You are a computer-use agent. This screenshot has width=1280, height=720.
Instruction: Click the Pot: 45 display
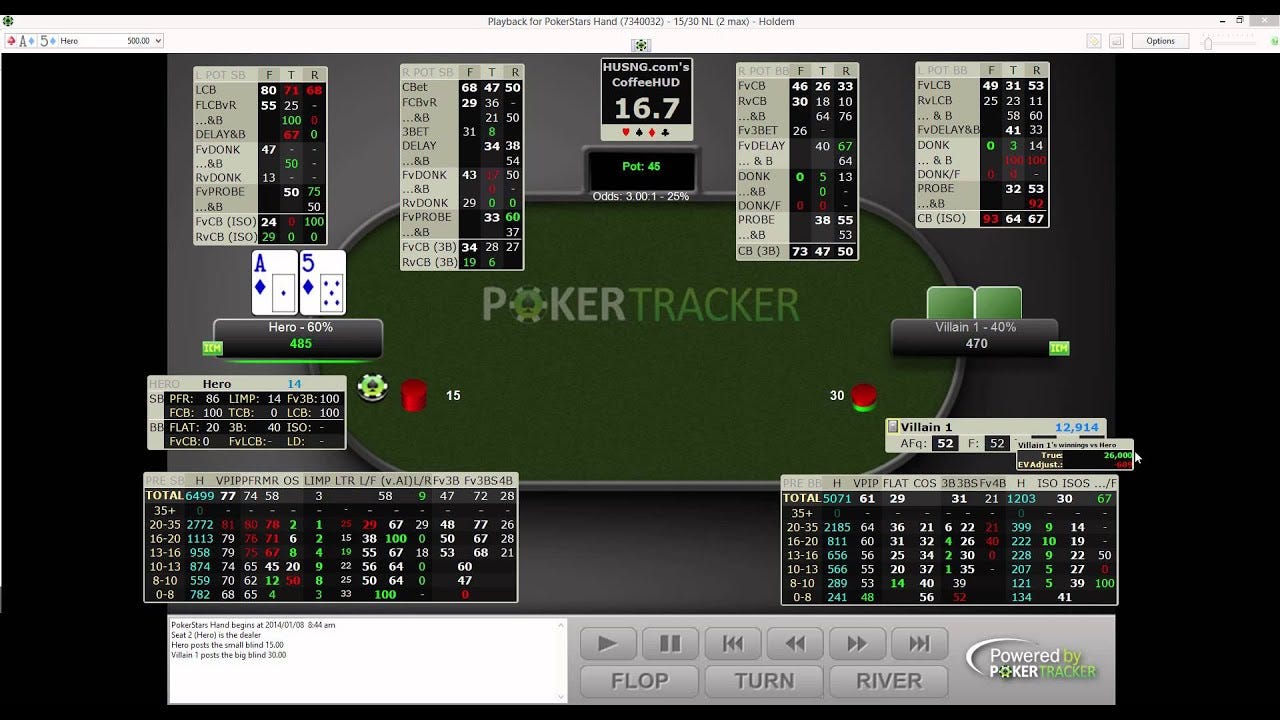click(x=641, y=168)
